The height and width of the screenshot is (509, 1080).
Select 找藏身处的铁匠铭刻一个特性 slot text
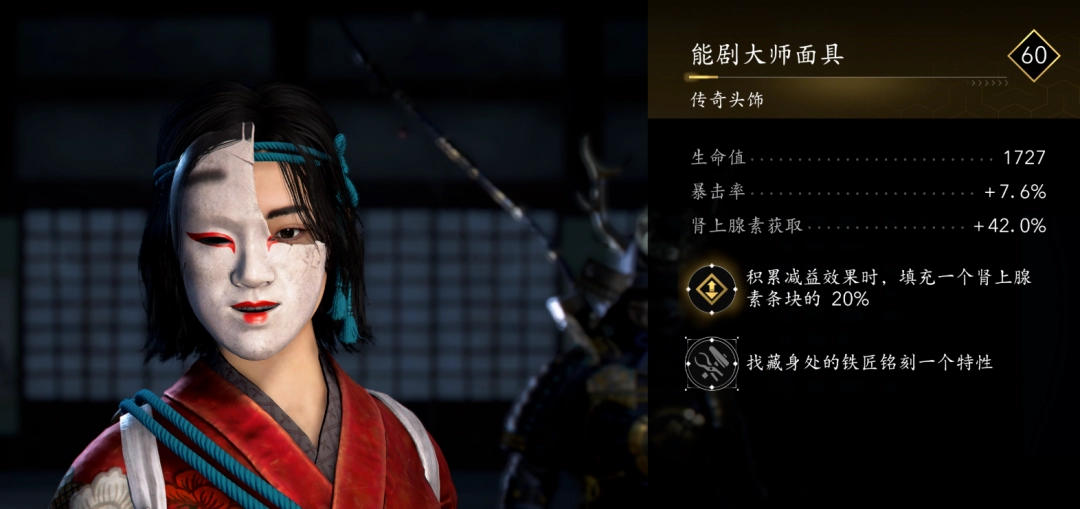pyautogui.click(x=870, y=363)
